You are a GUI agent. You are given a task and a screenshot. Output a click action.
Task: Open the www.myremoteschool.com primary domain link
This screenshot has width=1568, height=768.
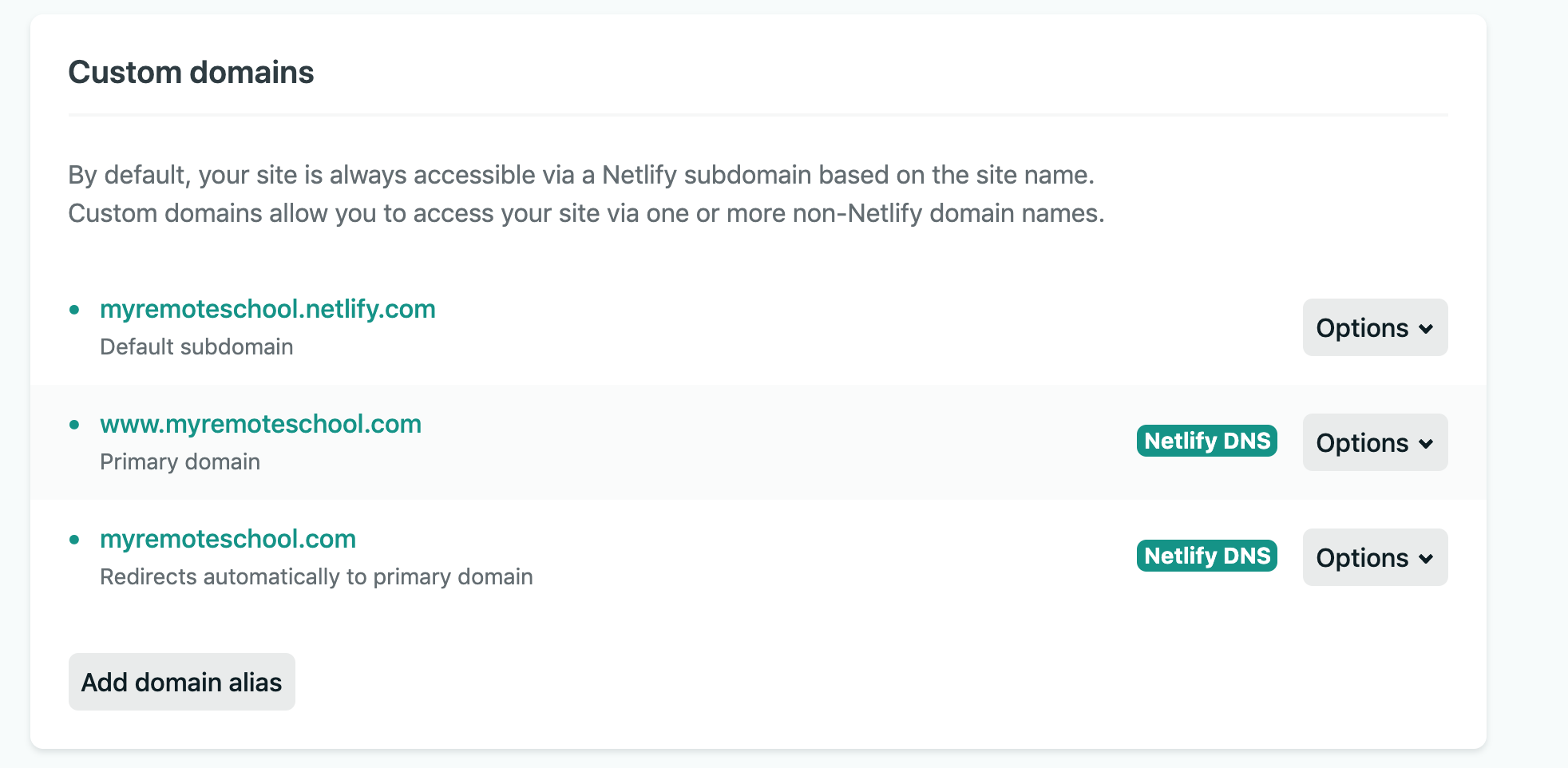click(260, 424)
